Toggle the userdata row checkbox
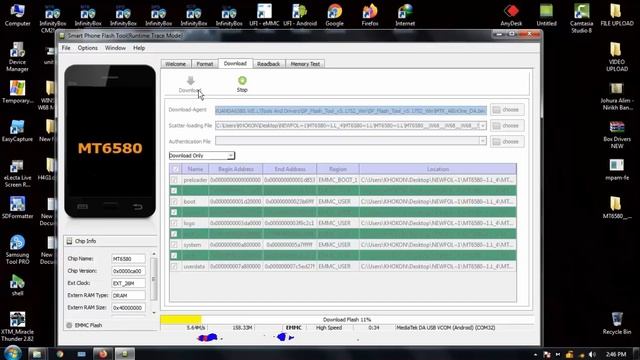640x360 pixels. (174, 267)
